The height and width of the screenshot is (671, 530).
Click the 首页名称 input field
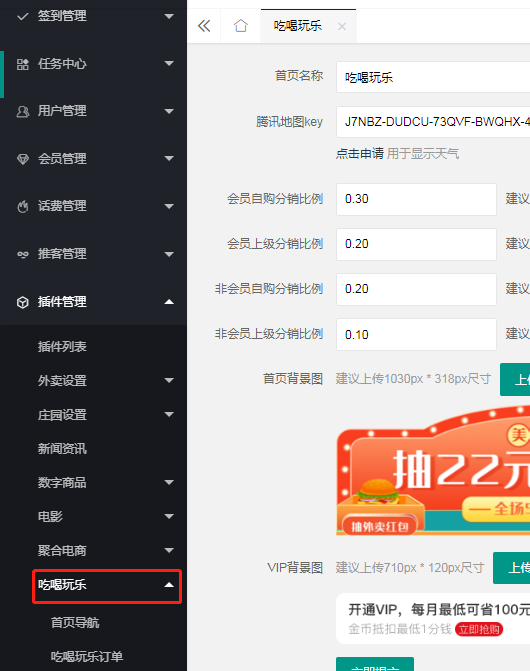tap(433, 77)
